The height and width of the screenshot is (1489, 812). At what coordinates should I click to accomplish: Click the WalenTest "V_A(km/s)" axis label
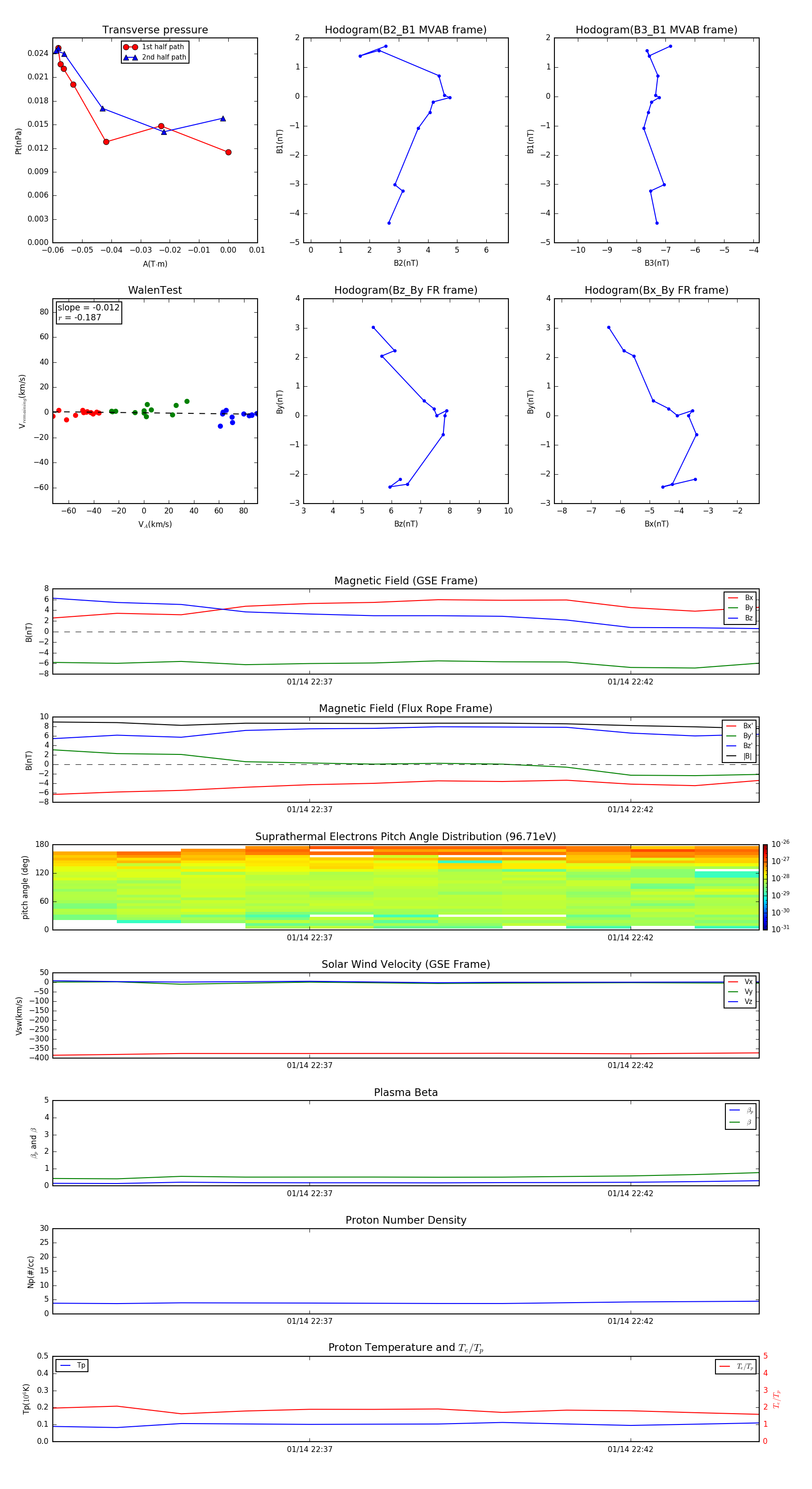155,524
